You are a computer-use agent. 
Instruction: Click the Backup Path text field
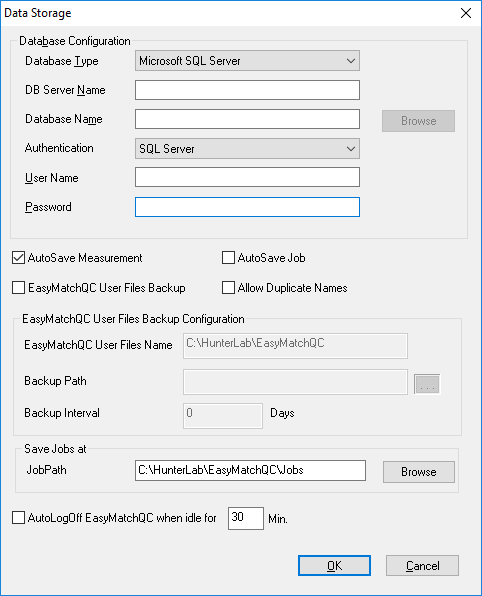tap(295, 382)
